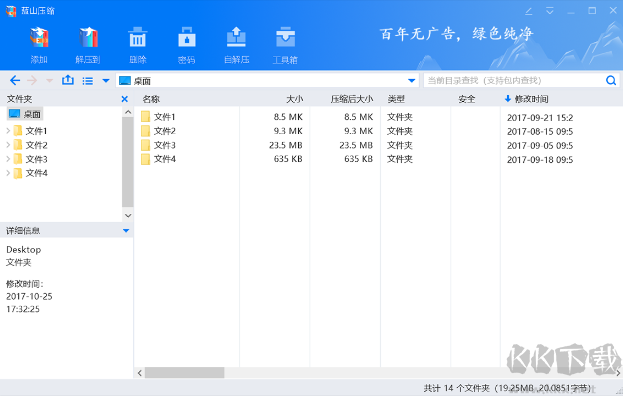Click 文件1 folder icon in list
Image resolution: width=623 pixels, height=396 pixels.
[146, 117]
